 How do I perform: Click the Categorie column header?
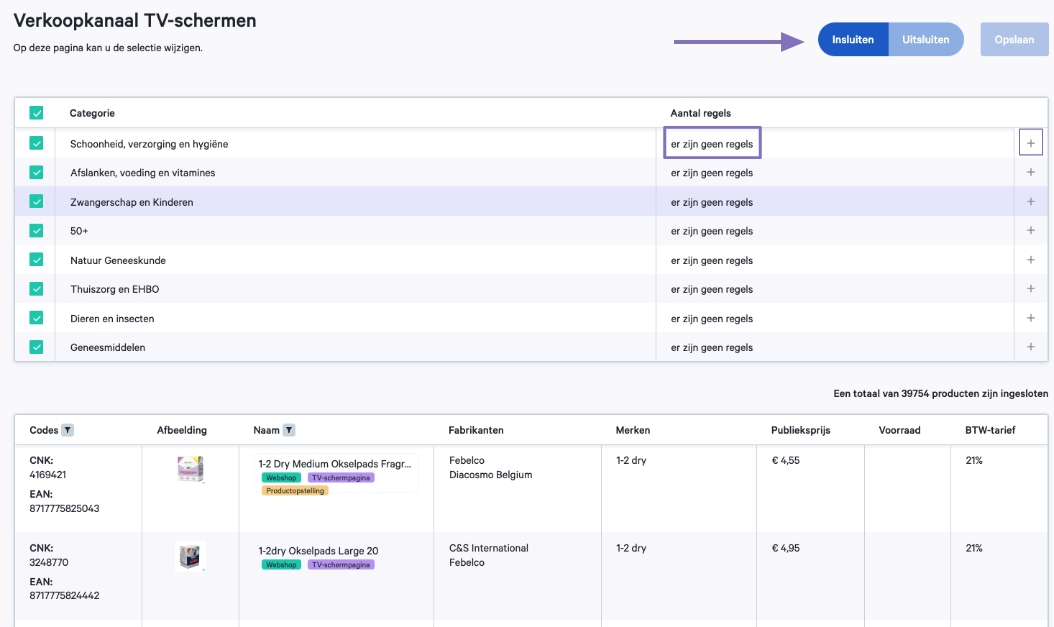[92, 113]
